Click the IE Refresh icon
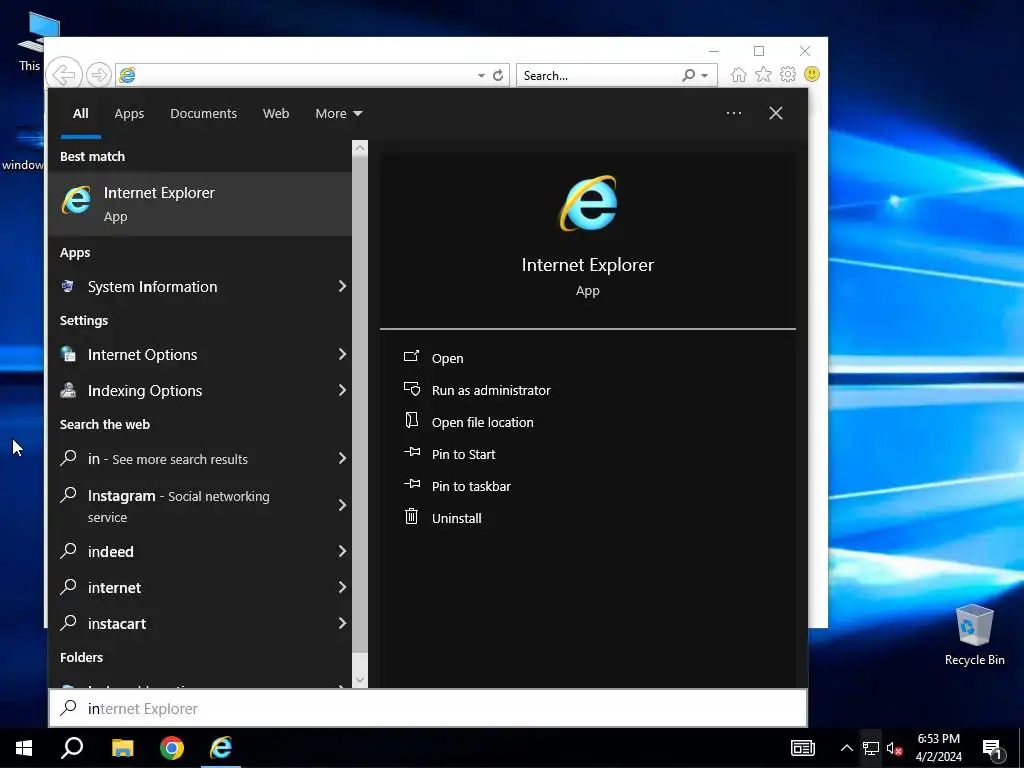The height and width of the screenshot is (768, 1024). [498, 75]
